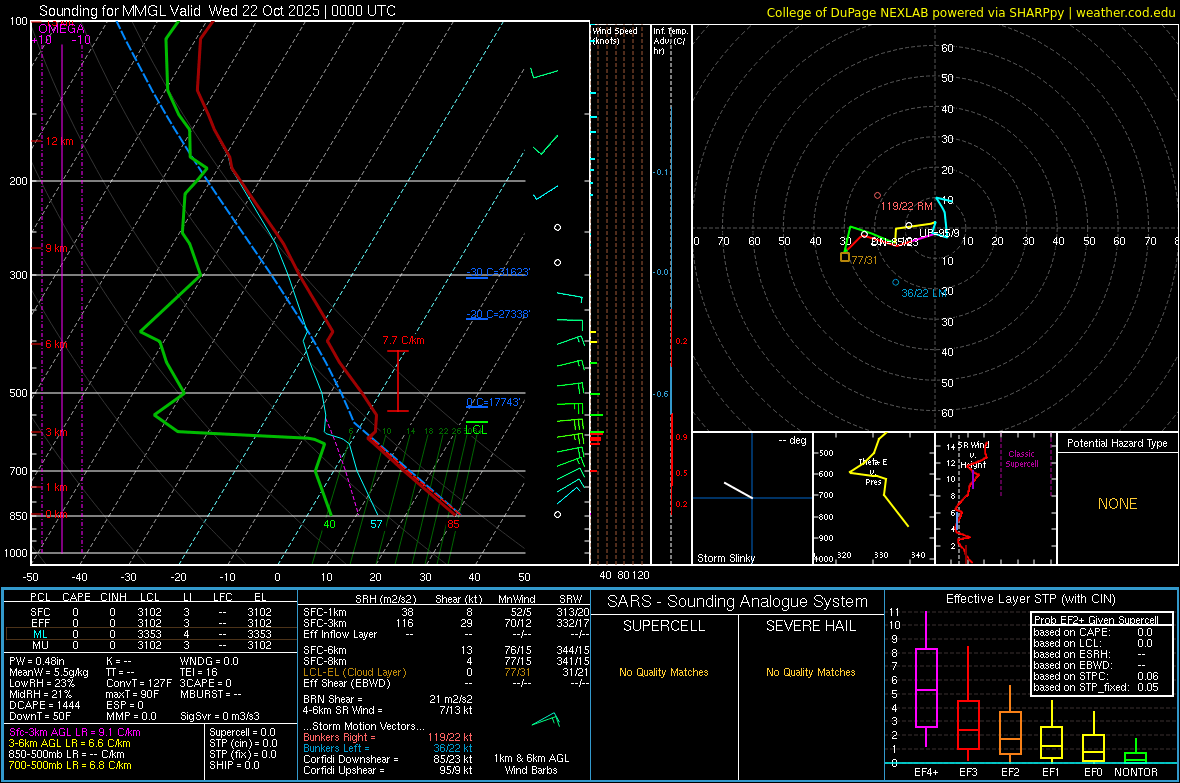Image resolution: width=1180 pixels, height=783 pixels.
Task: Click 1km & 6km AGL Wind Barbs caption
Action: point(531,764)
